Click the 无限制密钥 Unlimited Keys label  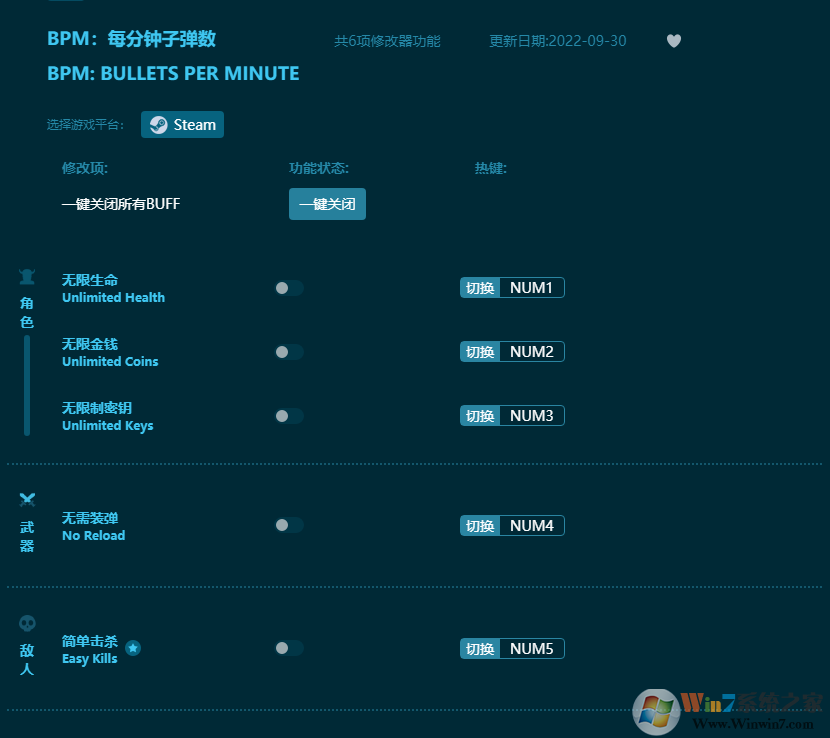pyautogui.click(x=107, y=417)
